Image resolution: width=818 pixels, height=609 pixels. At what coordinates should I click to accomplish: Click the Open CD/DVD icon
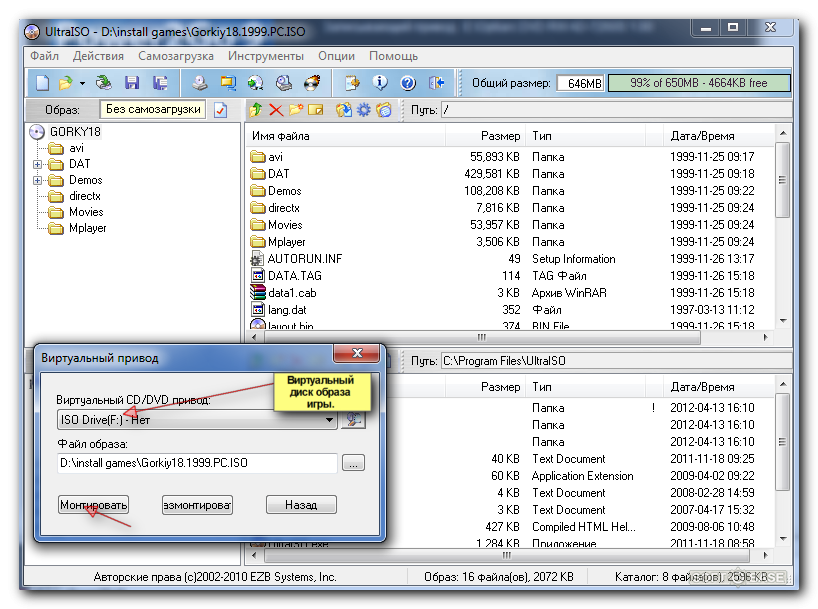[x=104, y=82]
